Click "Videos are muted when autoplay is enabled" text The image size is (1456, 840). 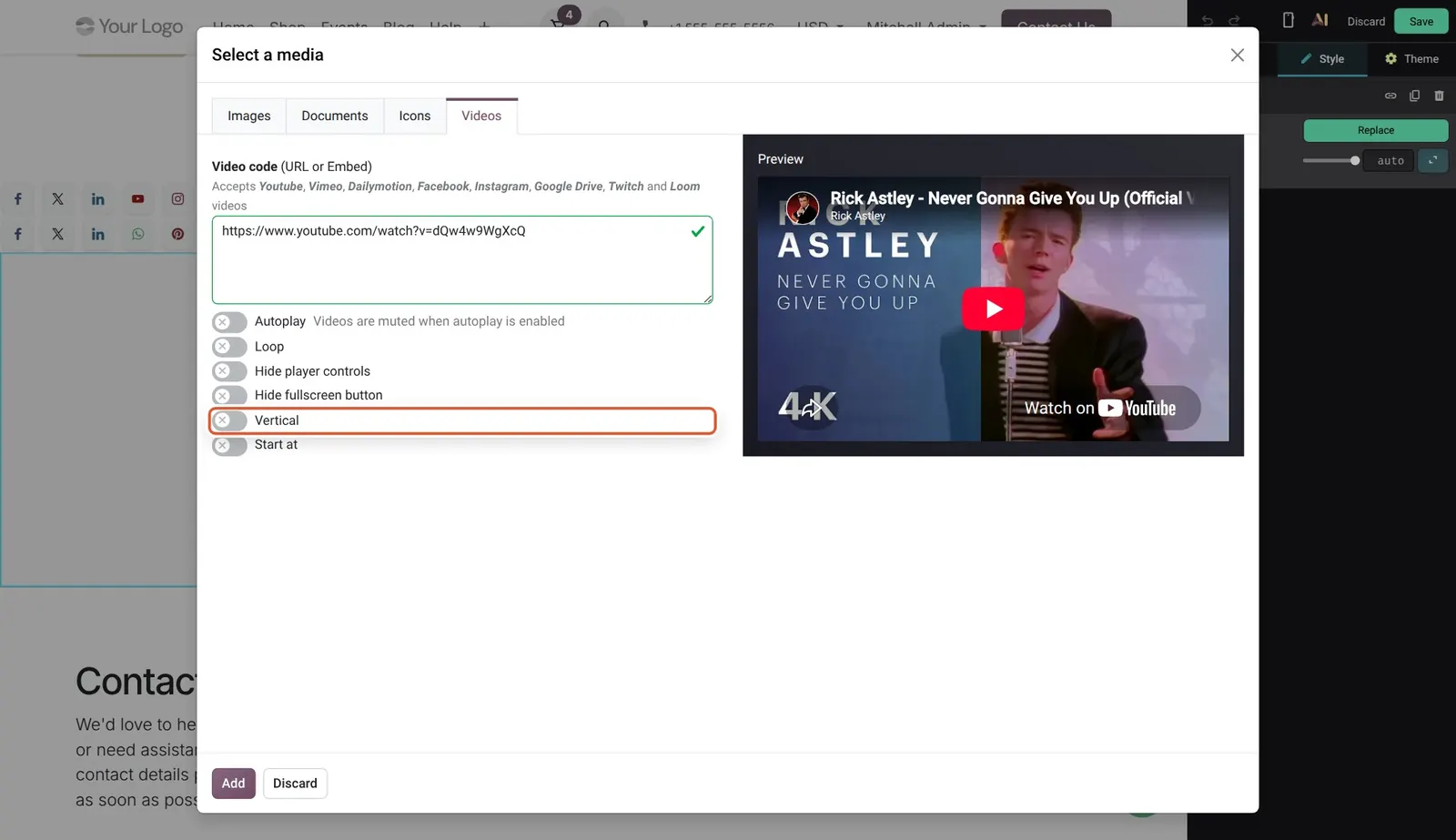point(439,321)
